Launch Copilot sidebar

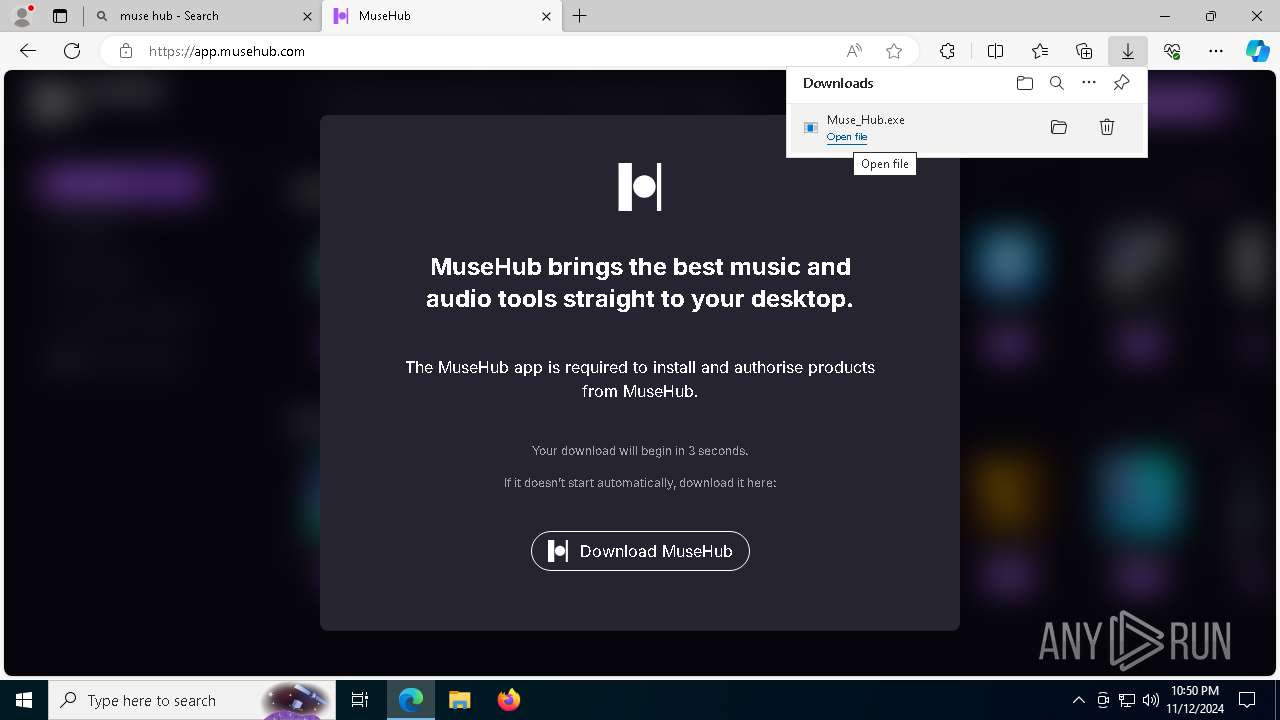click(1257, 51)
